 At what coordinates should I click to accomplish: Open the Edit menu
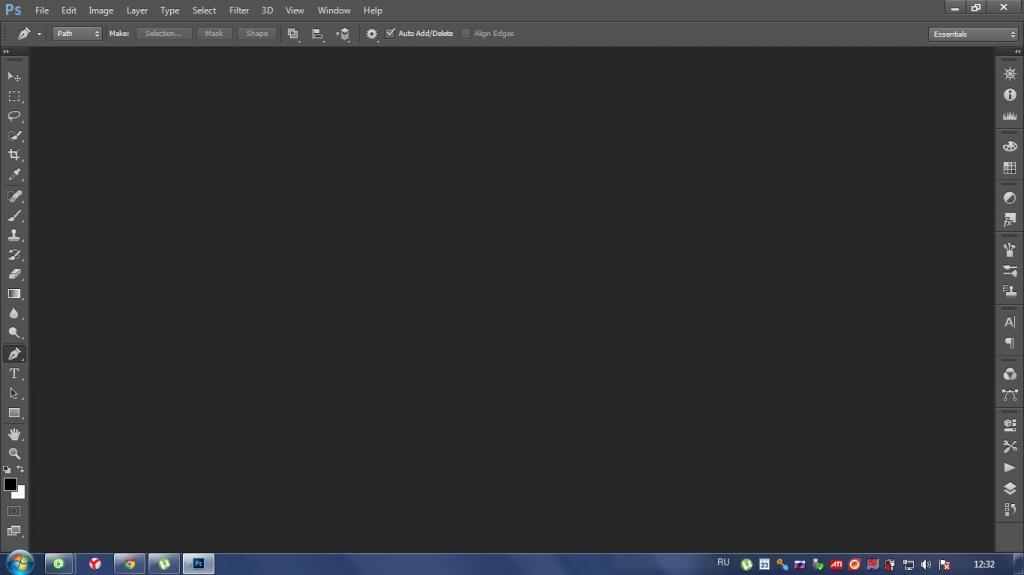[69, 10]
